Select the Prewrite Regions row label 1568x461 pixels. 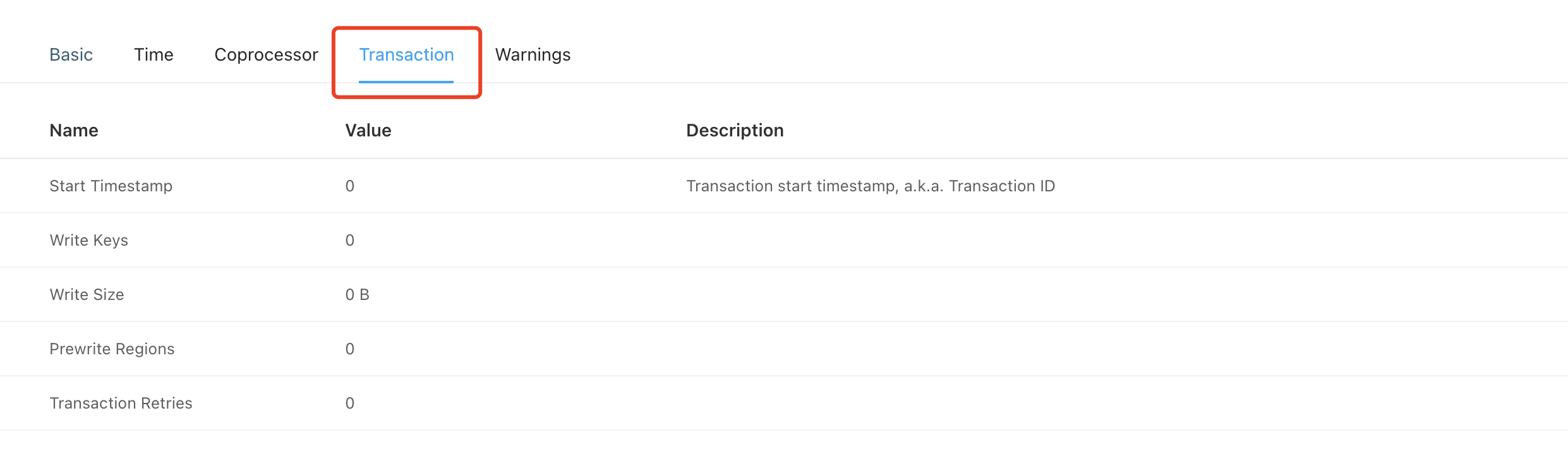click(112, 349)
